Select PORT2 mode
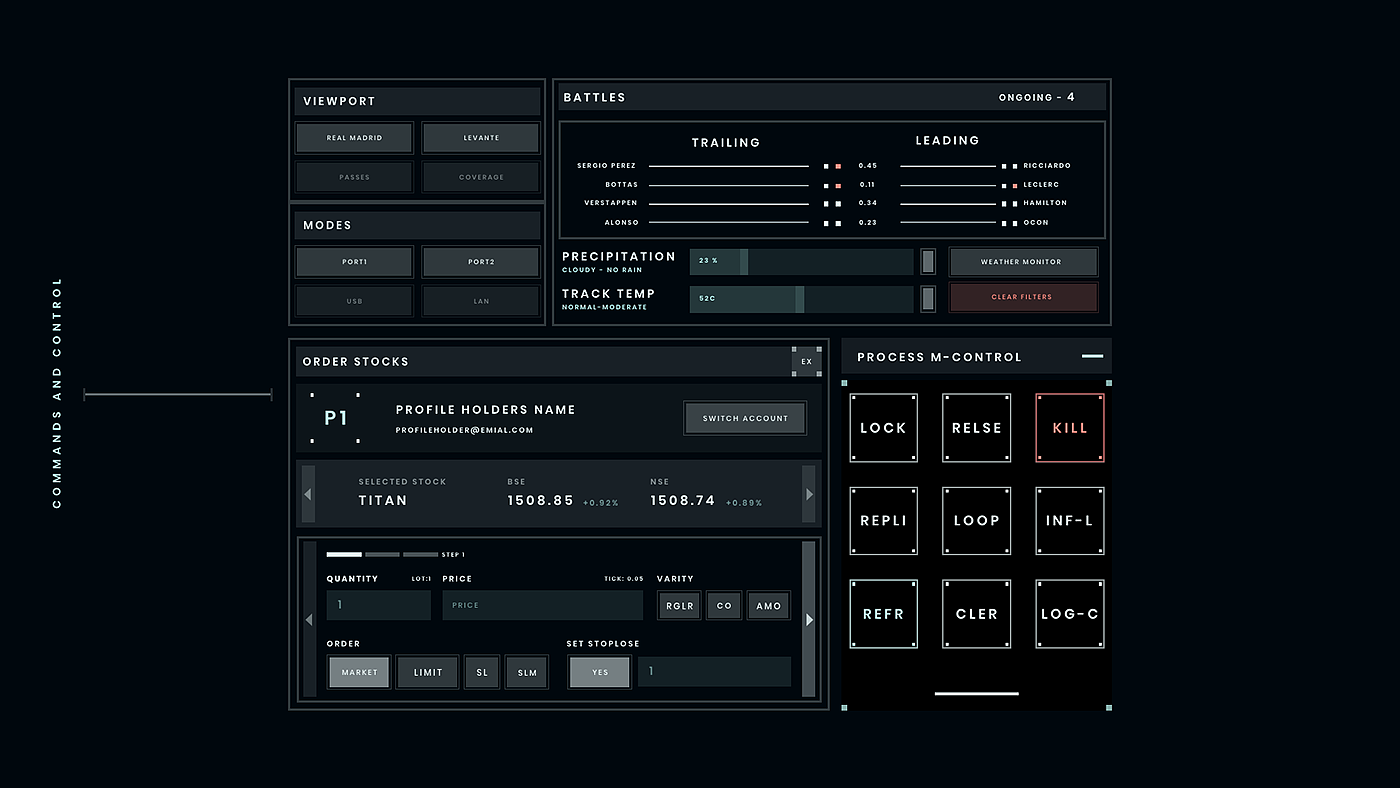The height and width of the screenshot is (788, 1400). click(481, 262)
